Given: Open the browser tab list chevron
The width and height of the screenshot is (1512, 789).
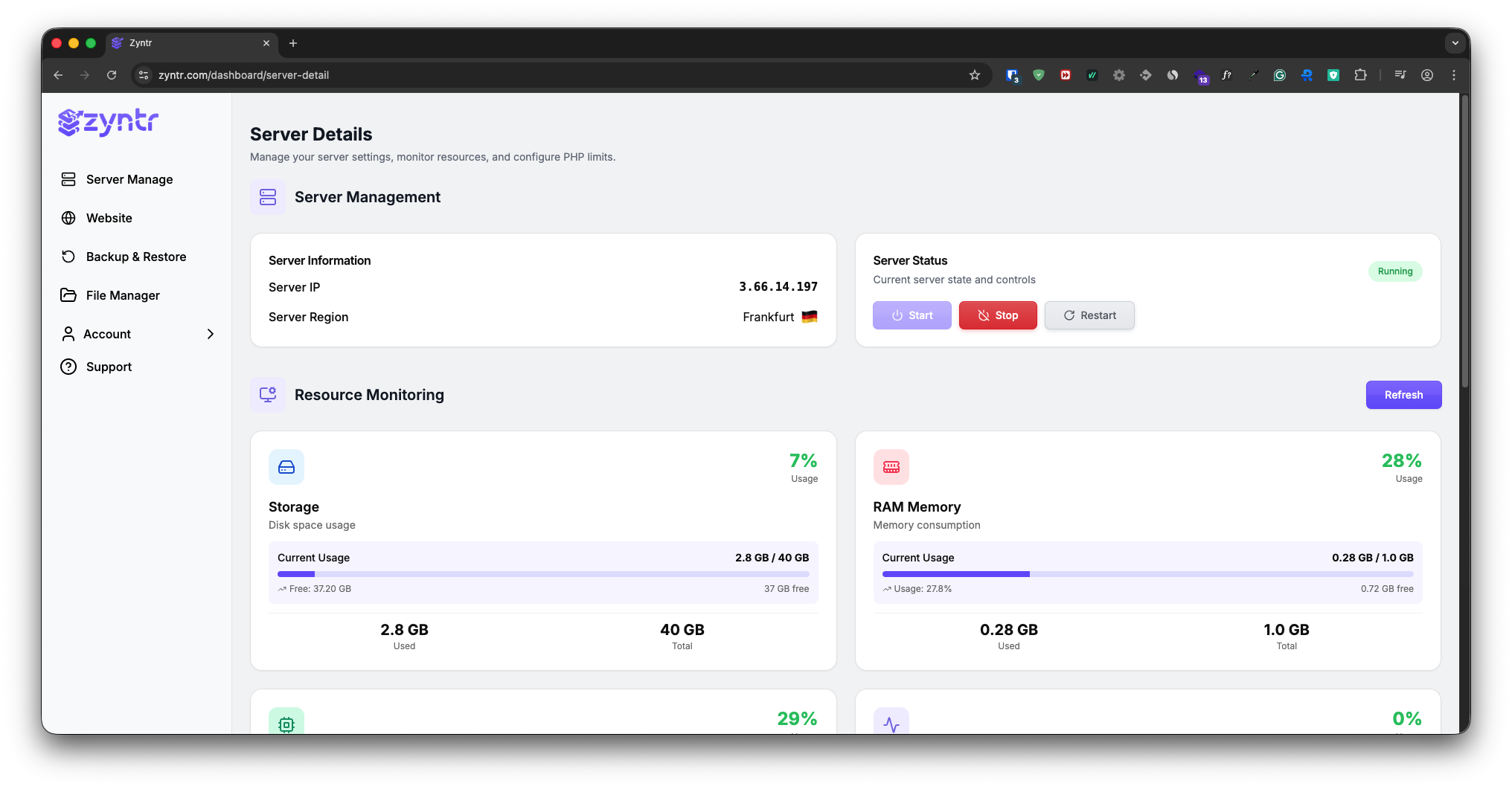Looking at the screenshot, I should coord(1455,43).
